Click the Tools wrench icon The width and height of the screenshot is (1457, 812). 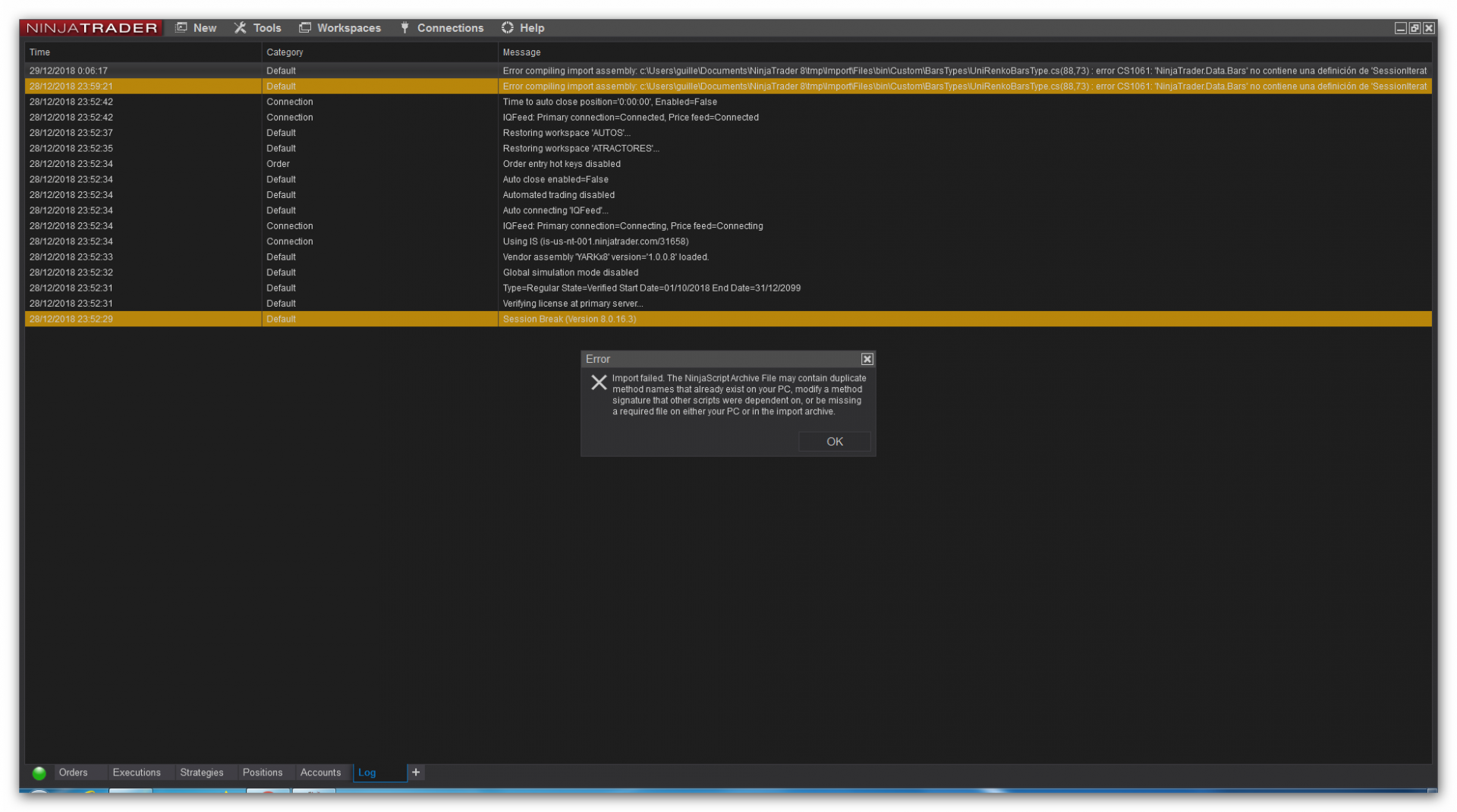point(240,28)
